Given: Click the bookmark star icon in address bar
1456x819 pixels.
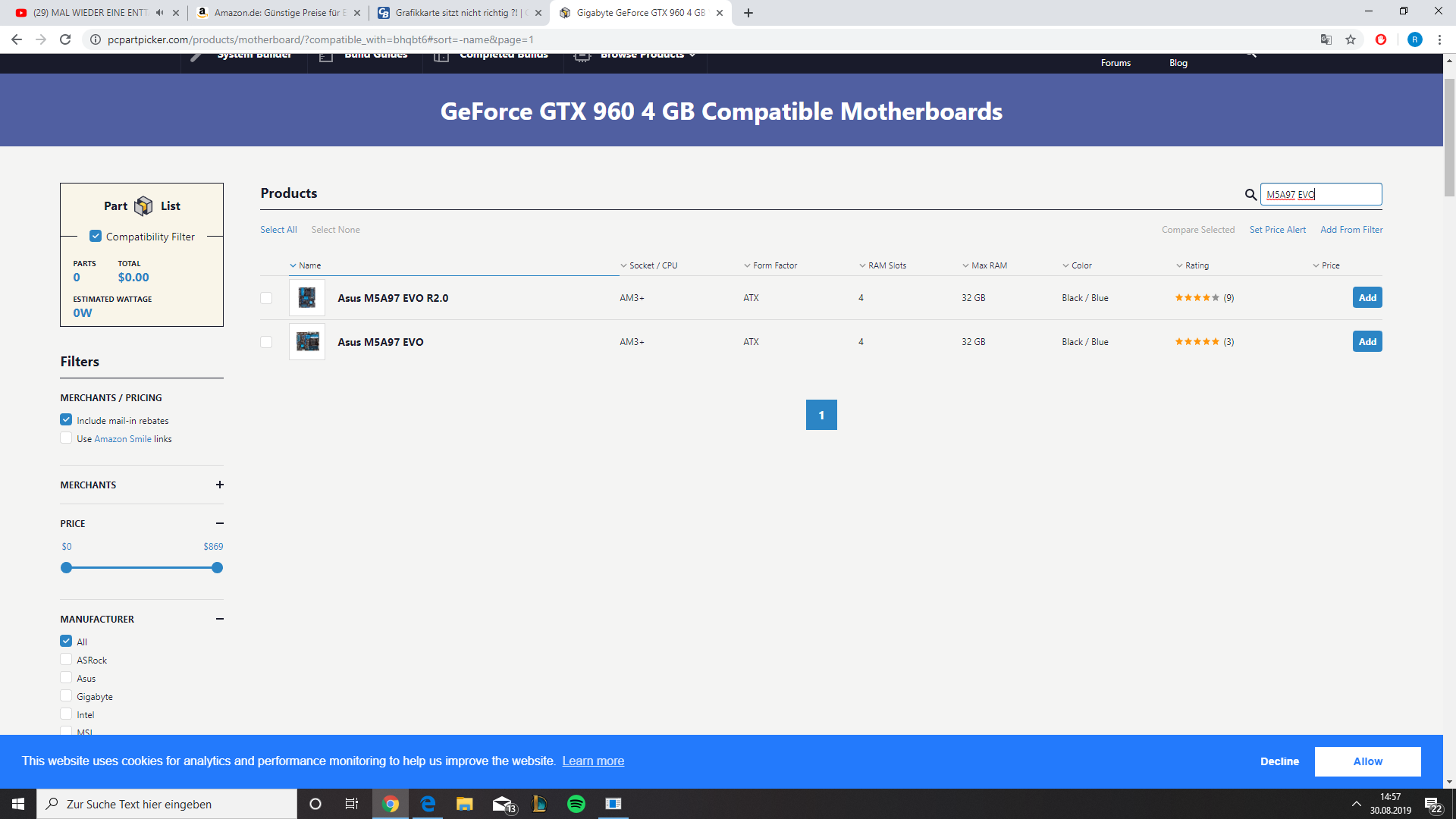Looking at the screenshot, I should click(x=1351, y=40).
